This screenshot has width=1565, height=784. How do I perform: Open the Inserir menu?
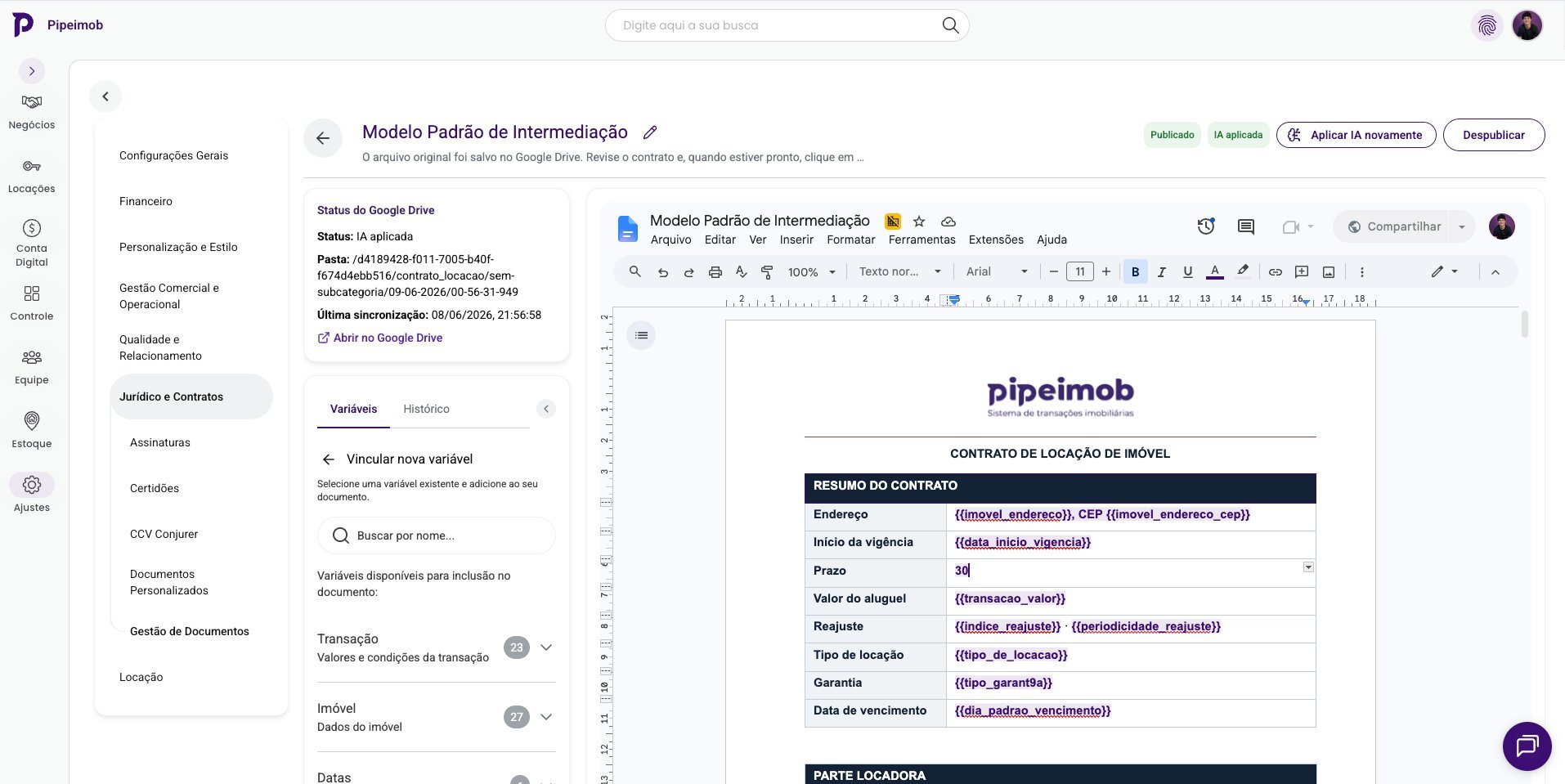(x=796, y=240)
